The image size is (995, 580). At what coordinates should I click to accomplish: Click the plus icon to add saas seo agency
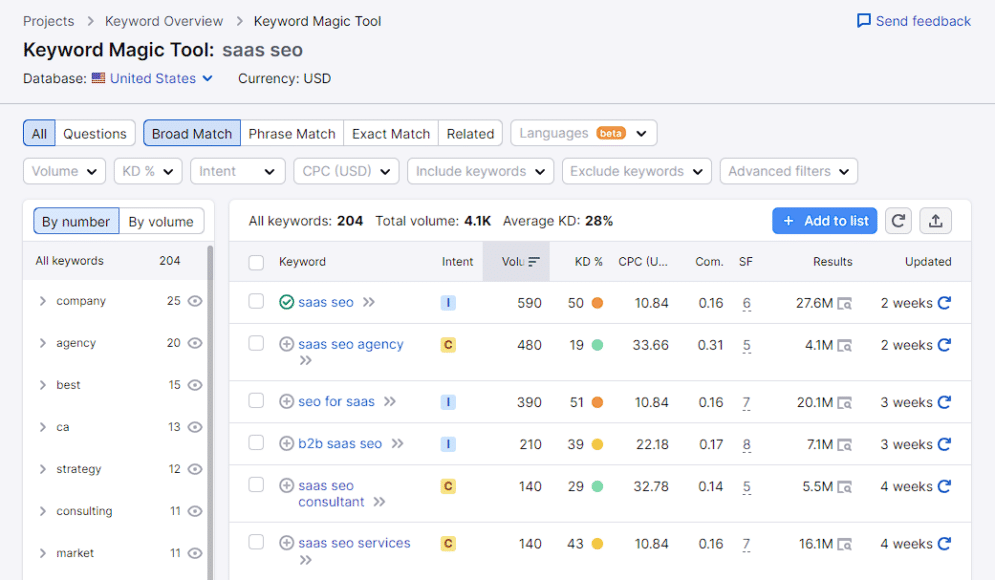click(x=286, y=343)
